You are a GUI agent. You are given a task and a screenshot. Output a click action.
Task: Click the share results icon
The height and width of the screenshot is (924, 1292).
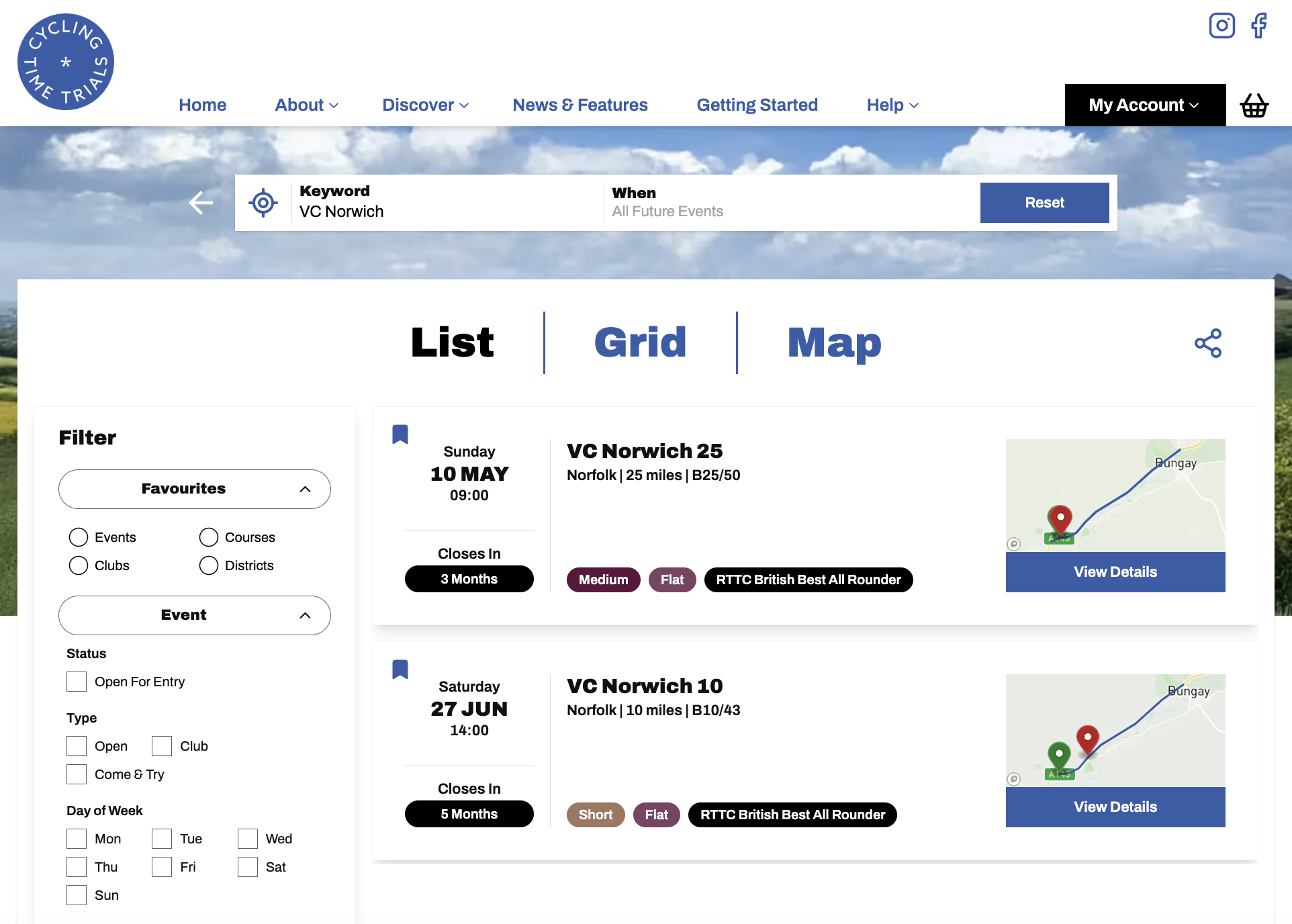tap(1208, 343)
